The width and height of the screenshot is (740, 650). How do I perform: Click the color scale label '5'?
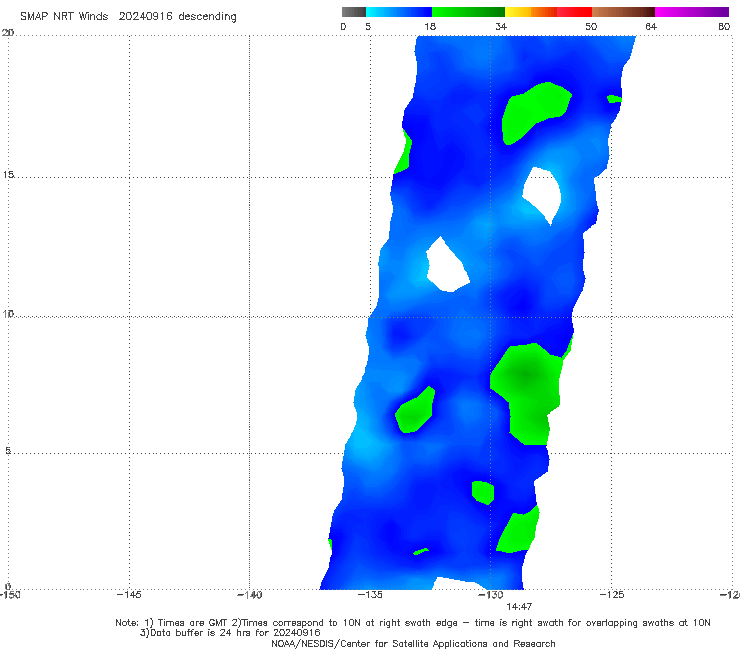coord(368,26)
